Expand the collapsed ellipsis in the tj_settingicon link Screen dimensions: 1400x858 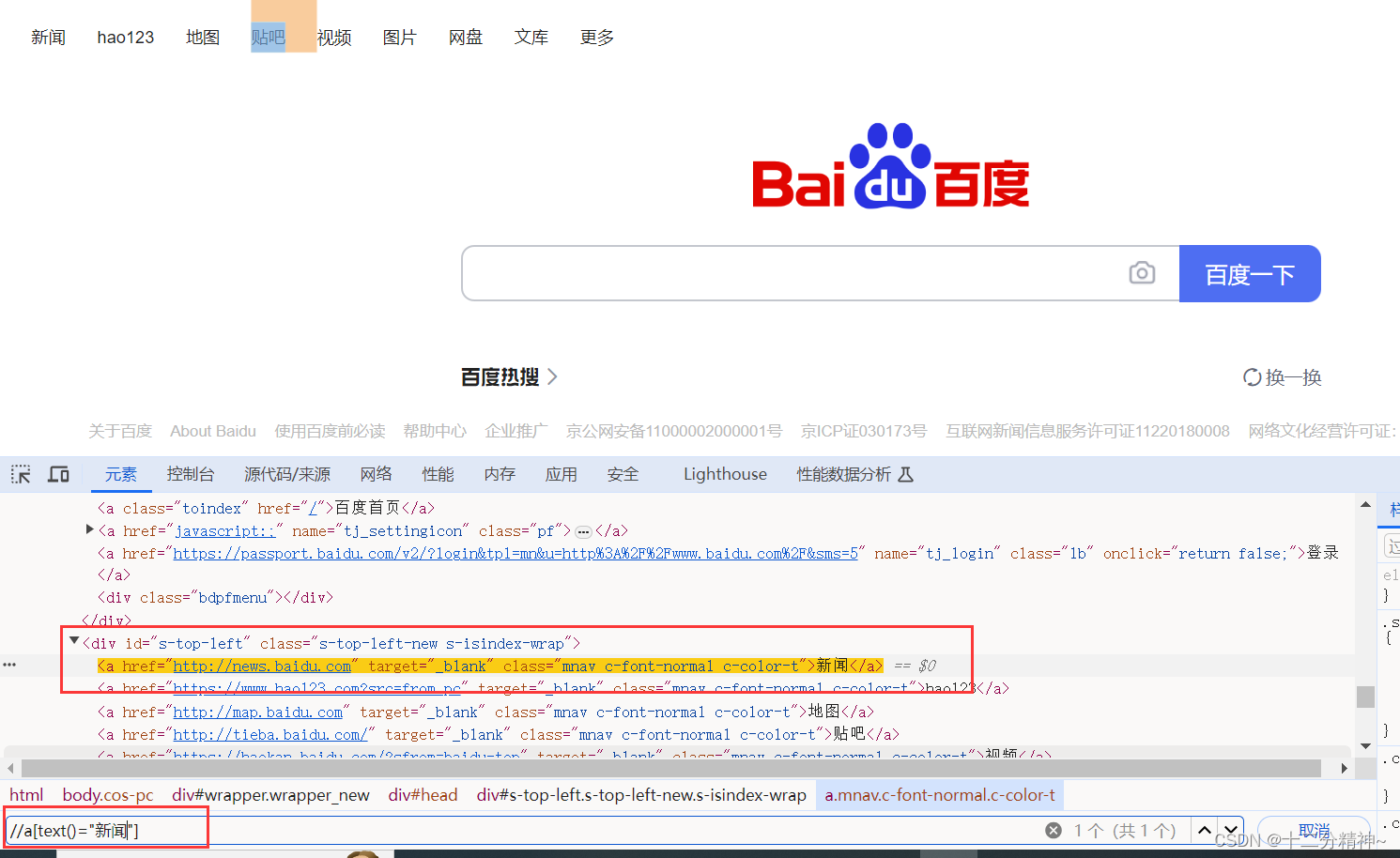[583, 531]
